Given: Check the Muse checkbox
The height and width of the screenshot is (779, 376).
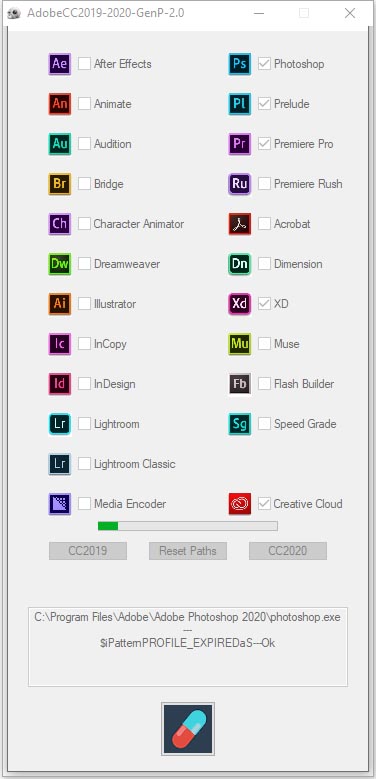Looking at the screenshot, I should click(265, 344).
